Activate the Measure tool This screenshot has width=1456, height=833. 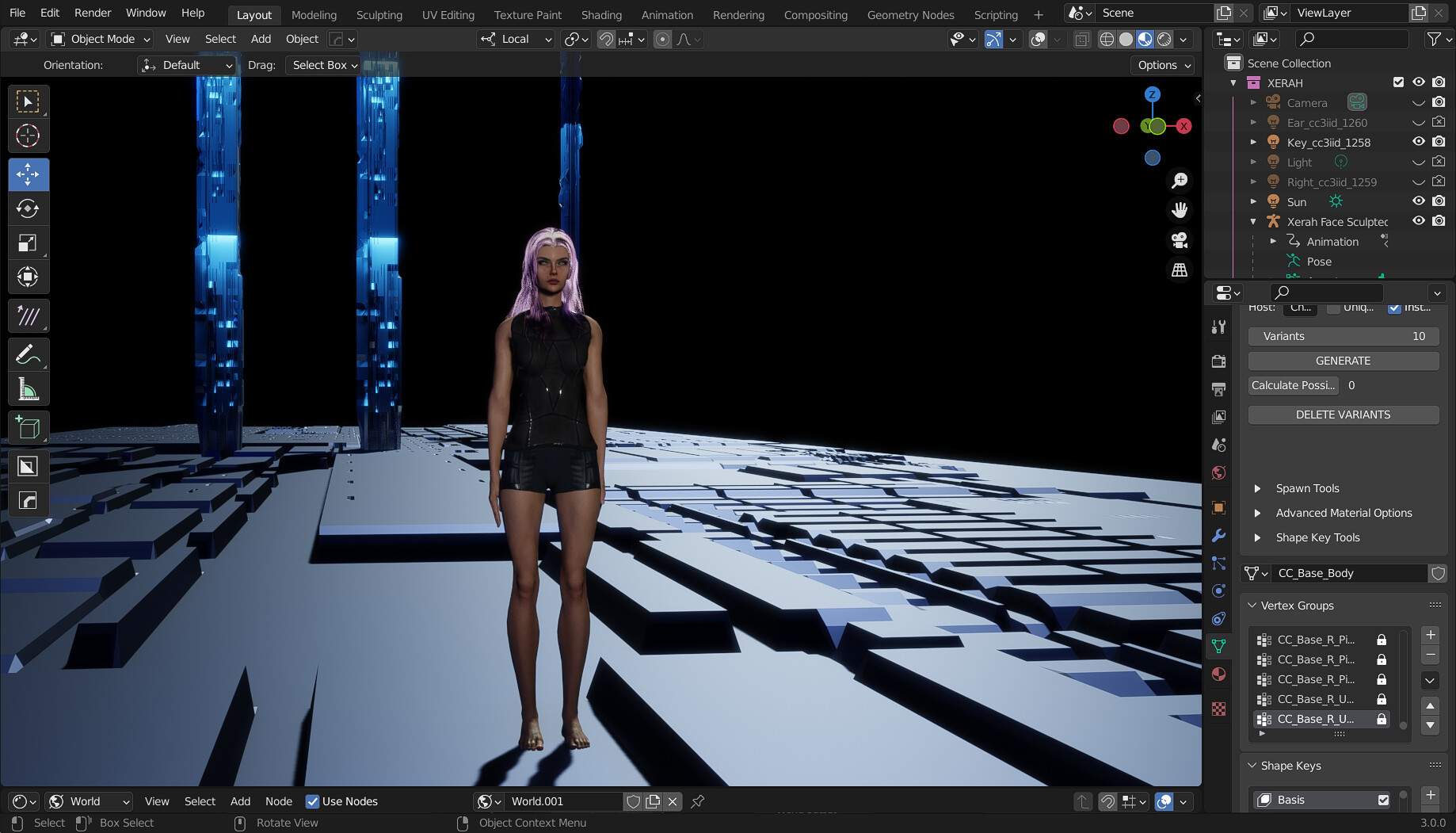(x=29, y=388)
